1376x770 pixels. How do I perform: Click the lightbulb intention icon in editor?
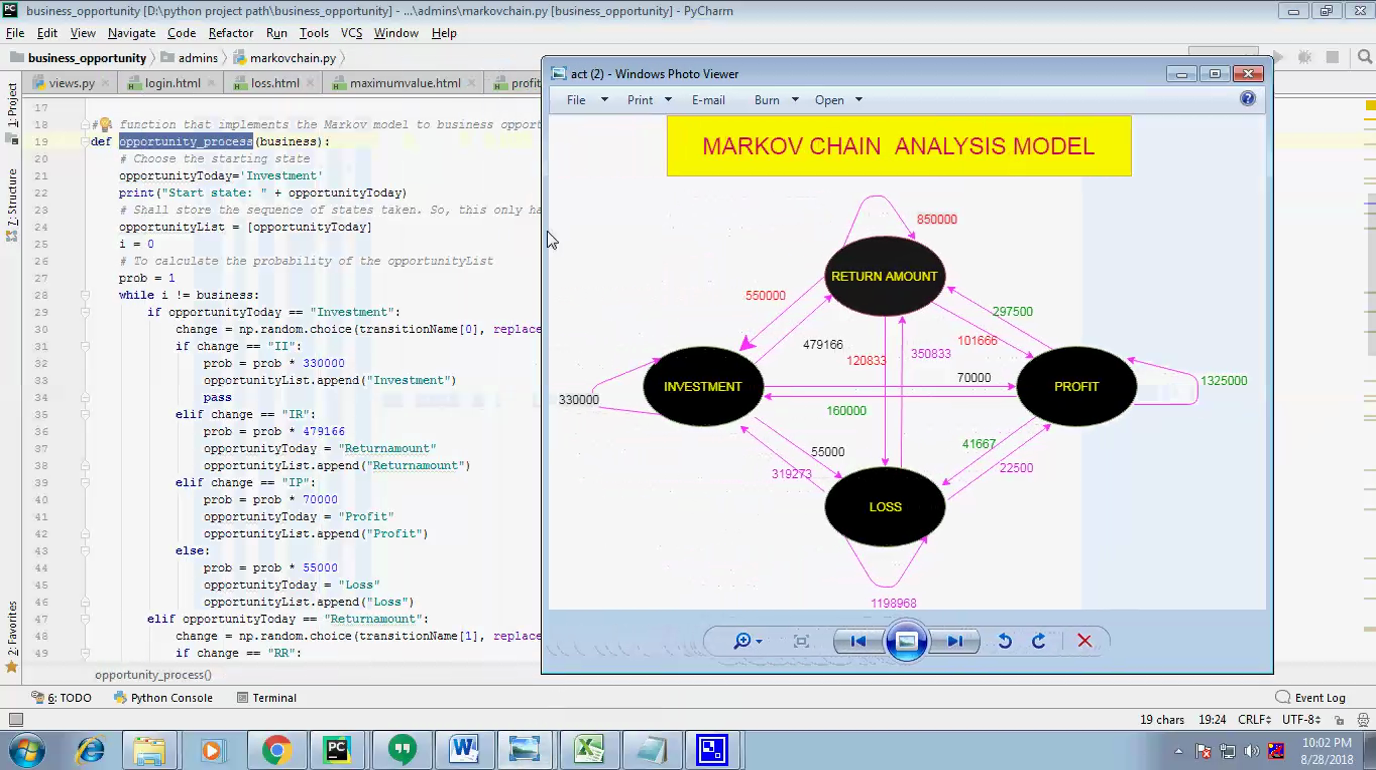click(x=104, y=125)
